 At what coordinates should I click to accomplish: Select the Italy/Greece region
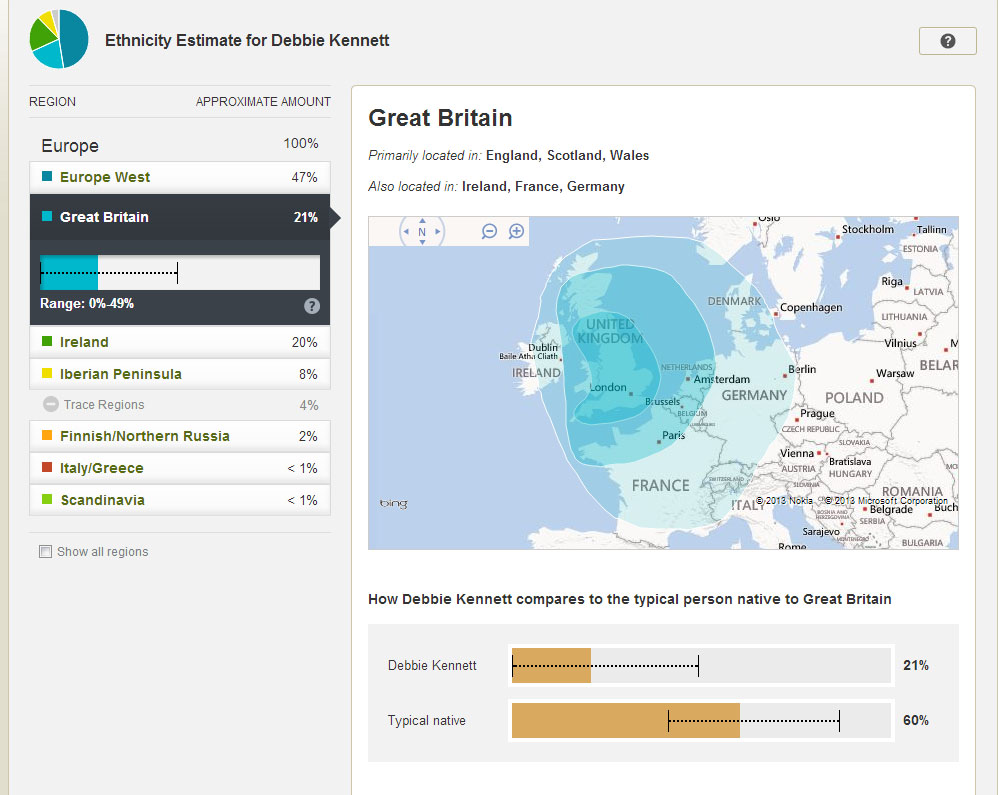coord(180,467)
